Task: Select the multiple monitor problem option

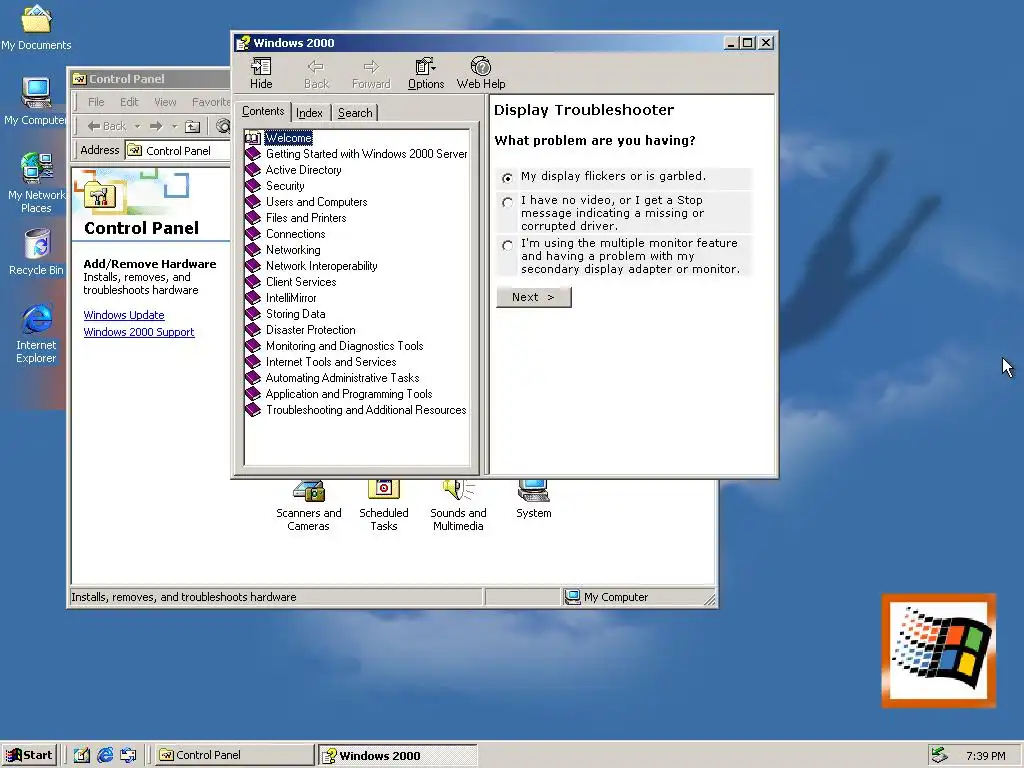Action: (507, 246)
